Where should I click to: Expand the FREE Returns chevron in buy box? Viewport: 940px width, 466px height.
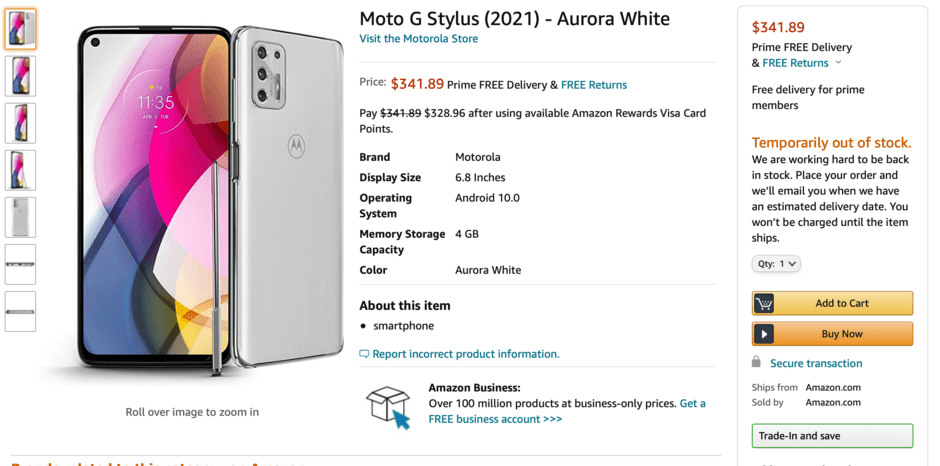pyautogui.click(x=838, y=63)
